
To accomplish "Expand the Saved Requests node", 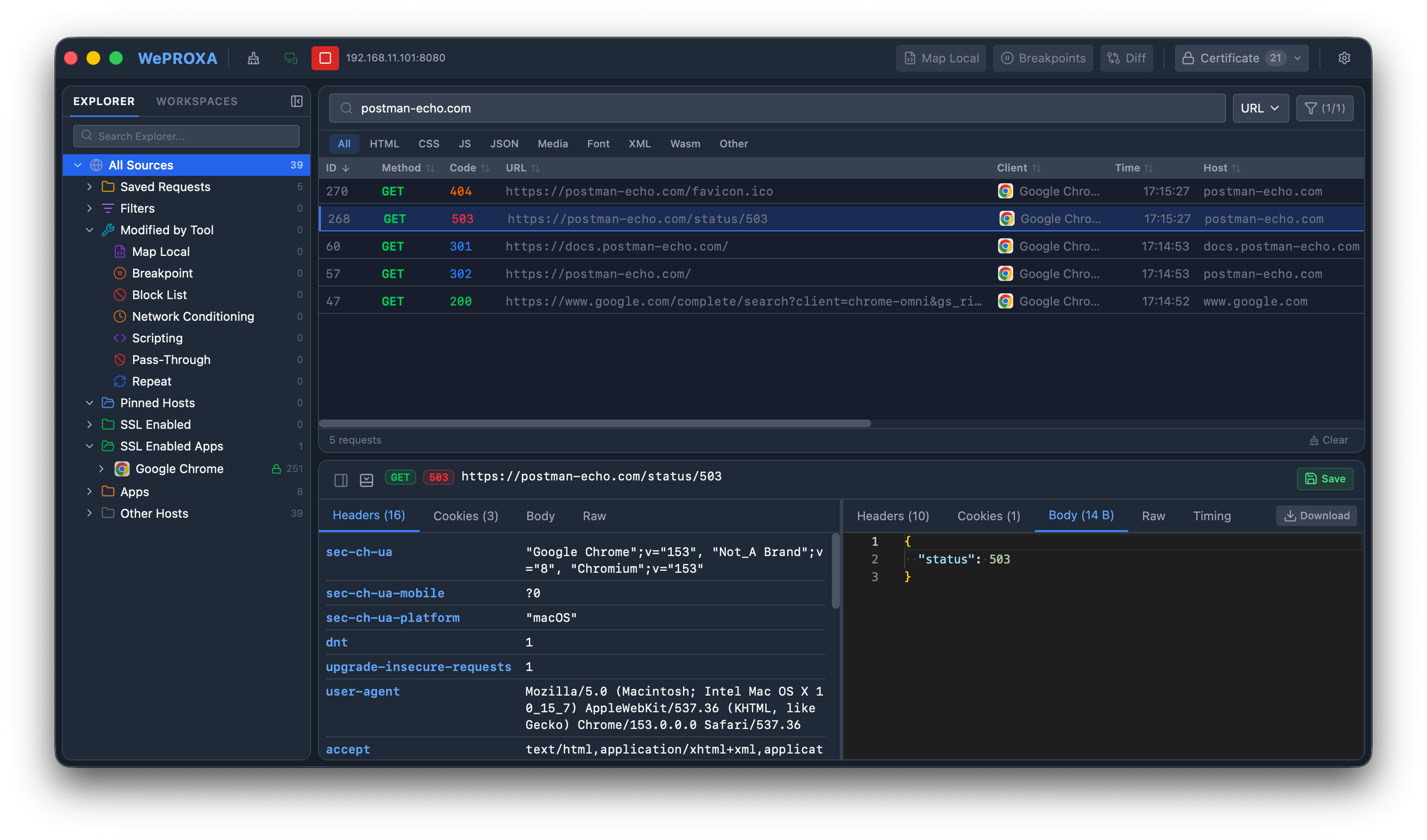I will (x=89, y=186).
